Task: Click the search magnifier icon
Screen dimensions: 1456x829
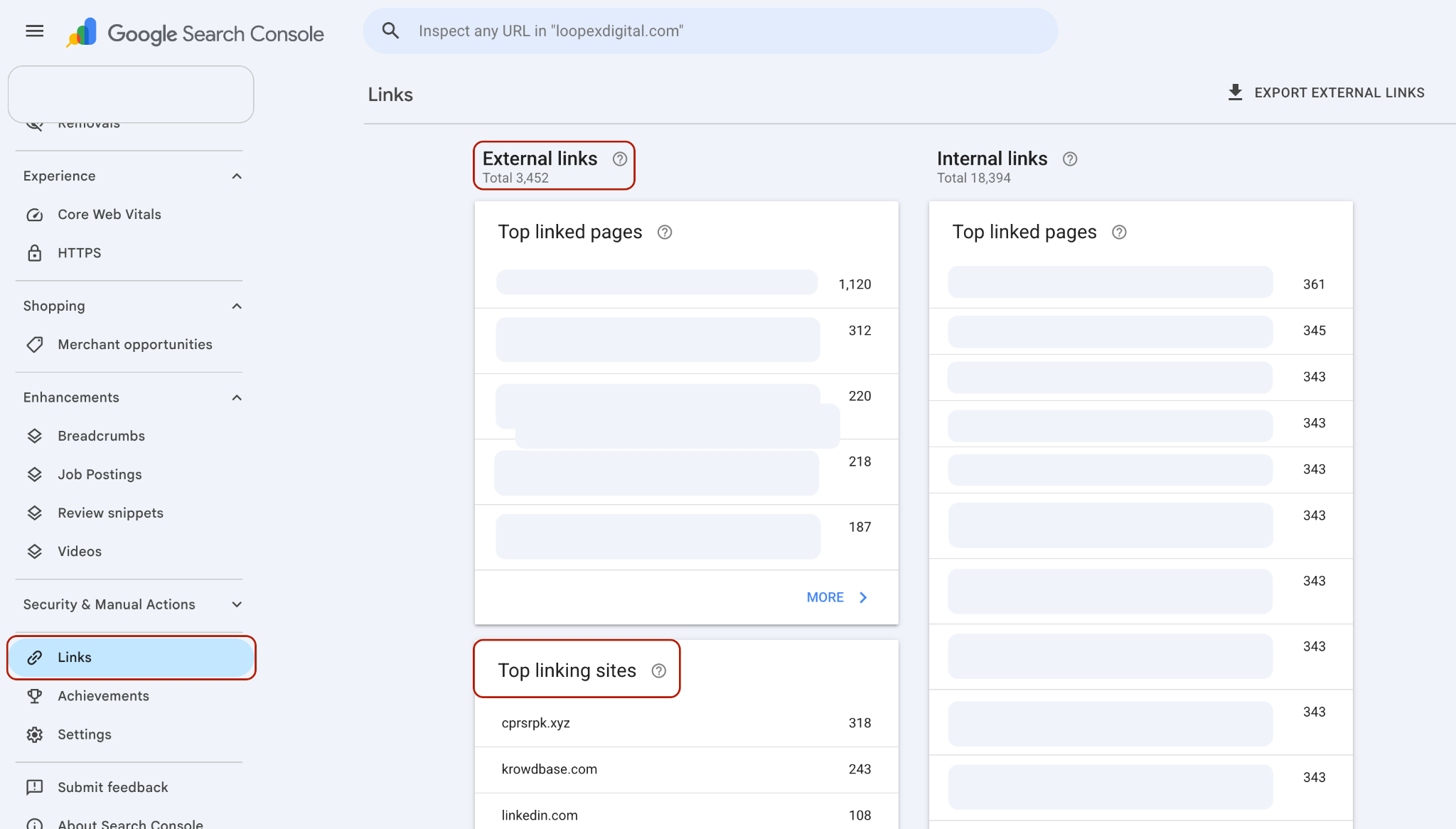Action: pos(390,31)
